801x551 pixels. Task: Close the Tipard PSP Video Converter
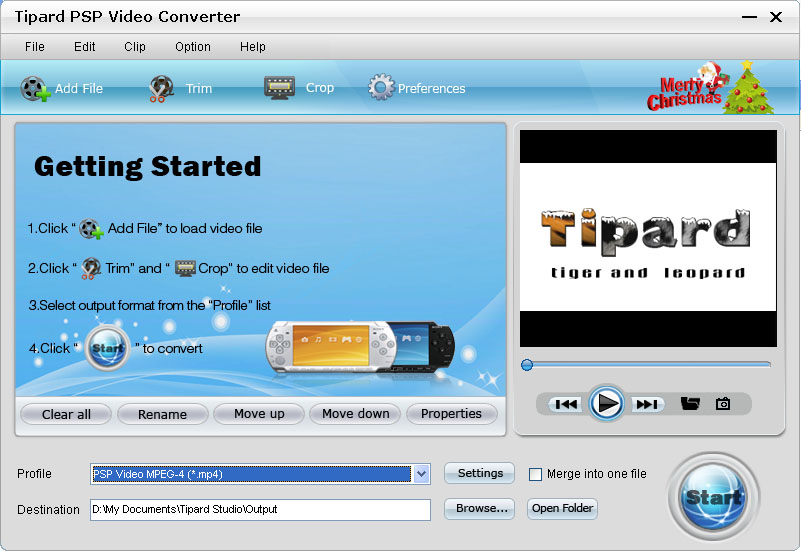pos(776,17)
